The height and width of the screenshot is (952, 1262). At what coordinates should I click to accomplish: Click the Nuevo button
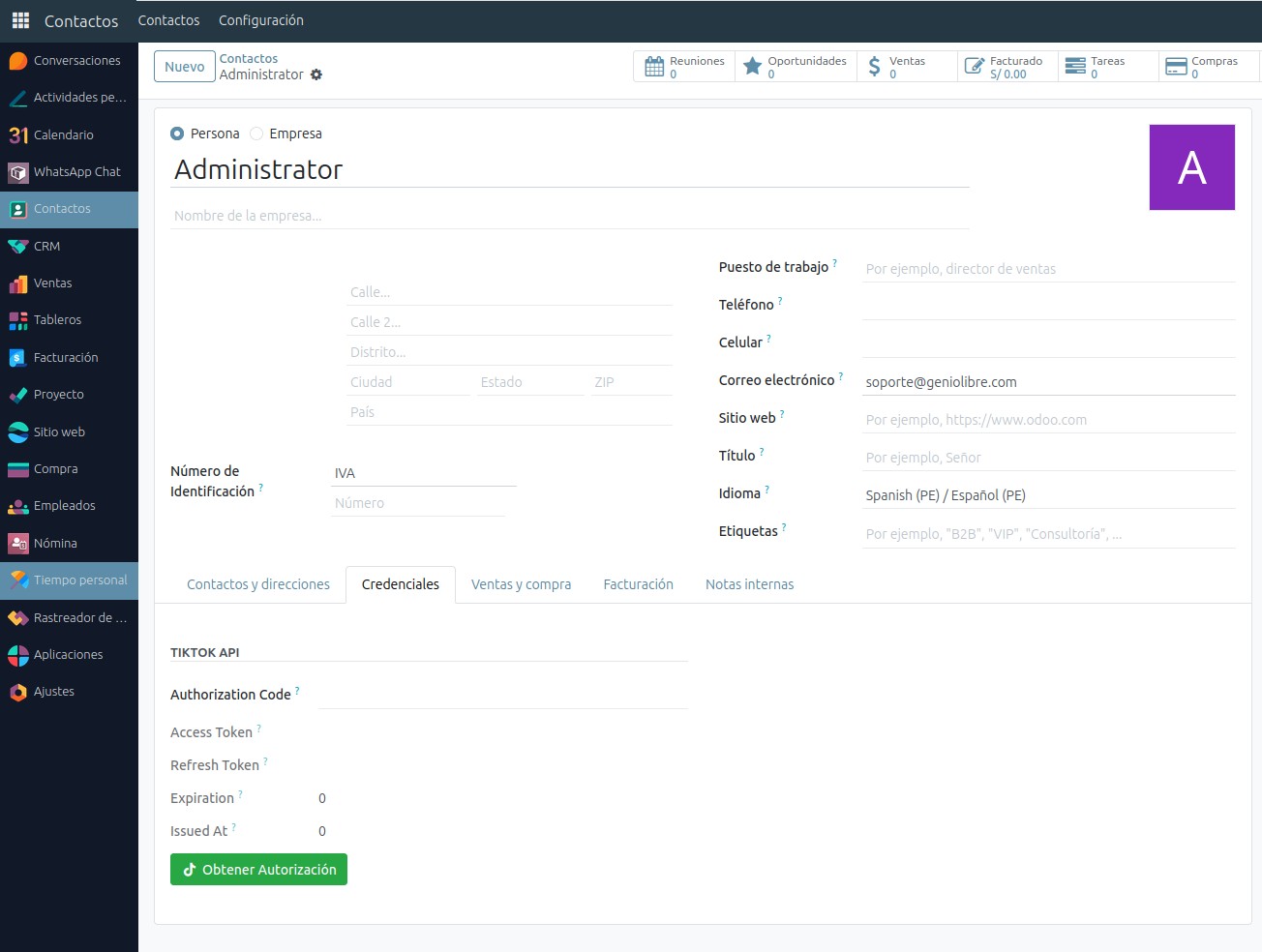coord(184,66)
